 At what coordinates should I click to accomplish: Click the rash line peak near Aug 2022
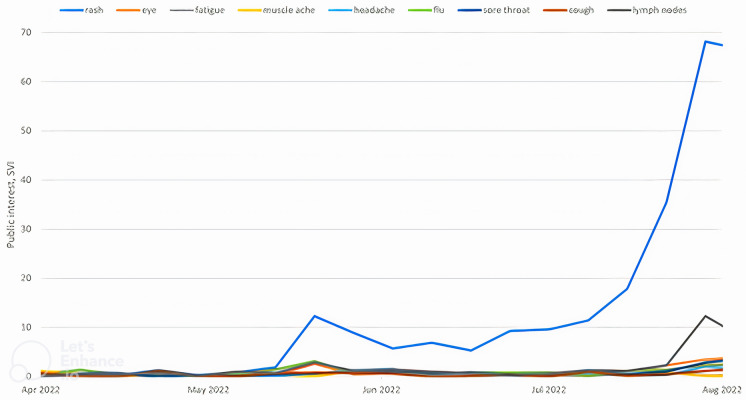point(705,41)
